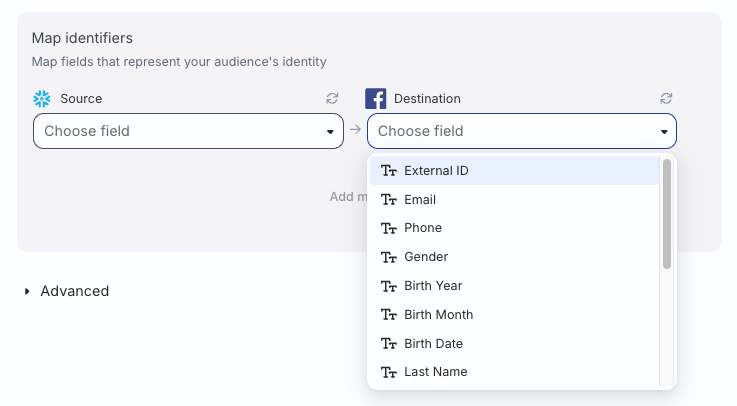Select the Birth Year option

pyautogui.click(x=433, y=286)
